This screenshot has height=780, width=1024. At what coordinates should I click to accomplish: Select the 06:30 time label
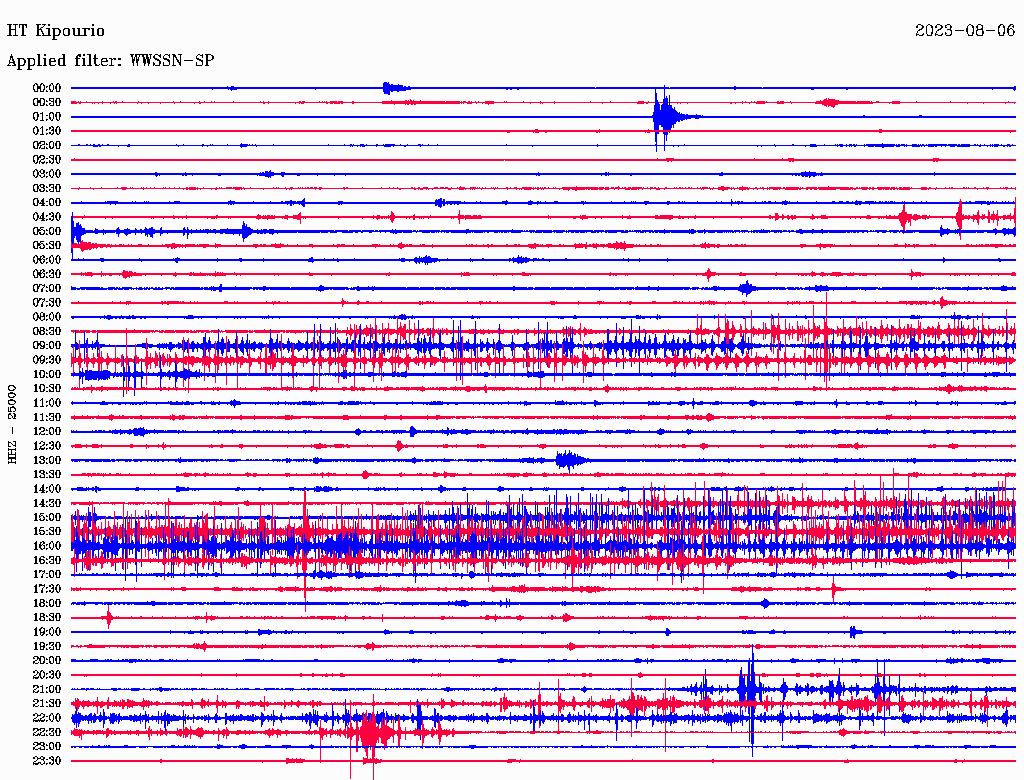(47, 274)
